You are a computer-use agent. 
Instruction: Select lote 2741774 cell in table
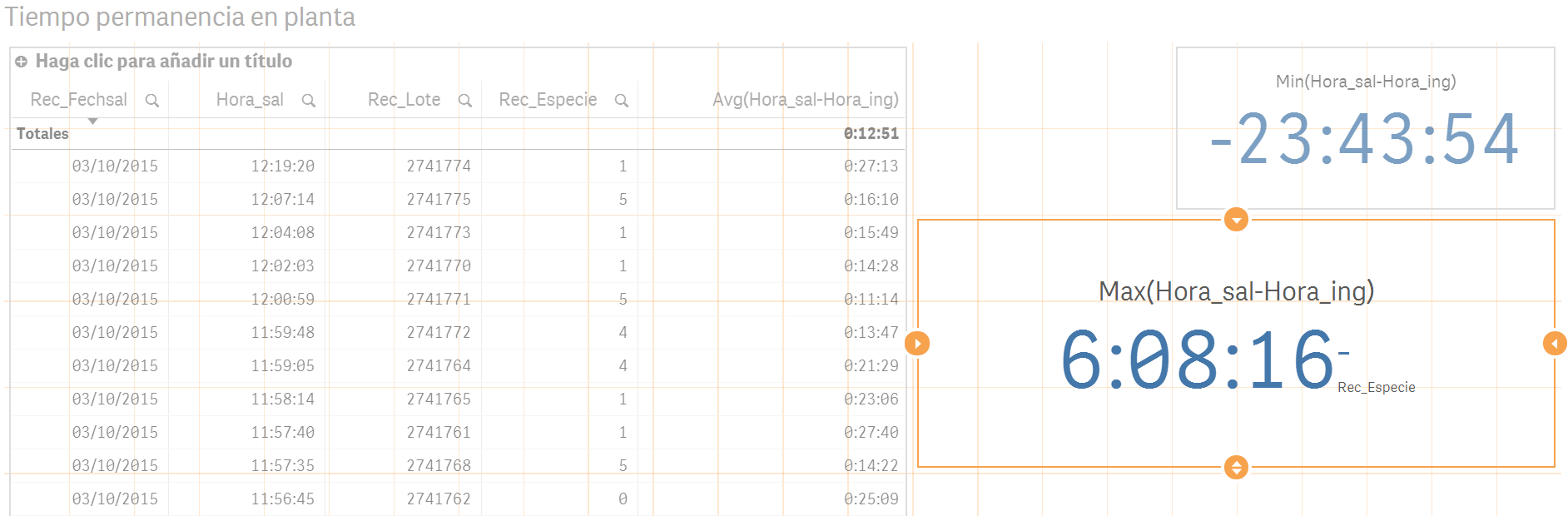(x=439, y=166)
